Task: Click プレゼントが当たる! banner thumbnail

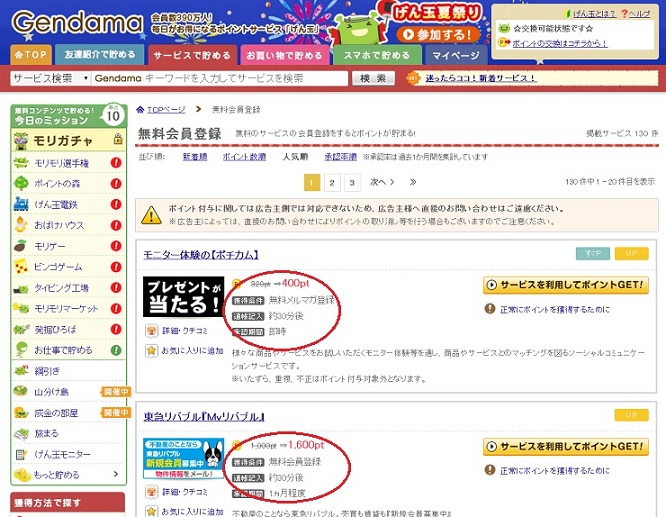Action: pos(183,297)
